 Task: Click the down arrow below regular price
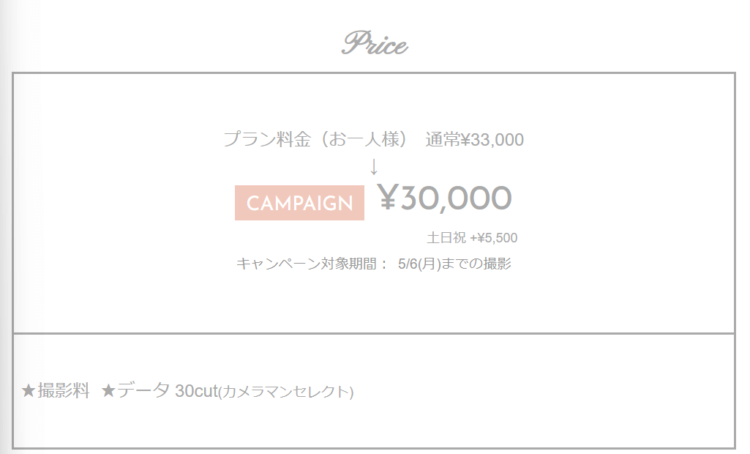click(x=374, y=167)
